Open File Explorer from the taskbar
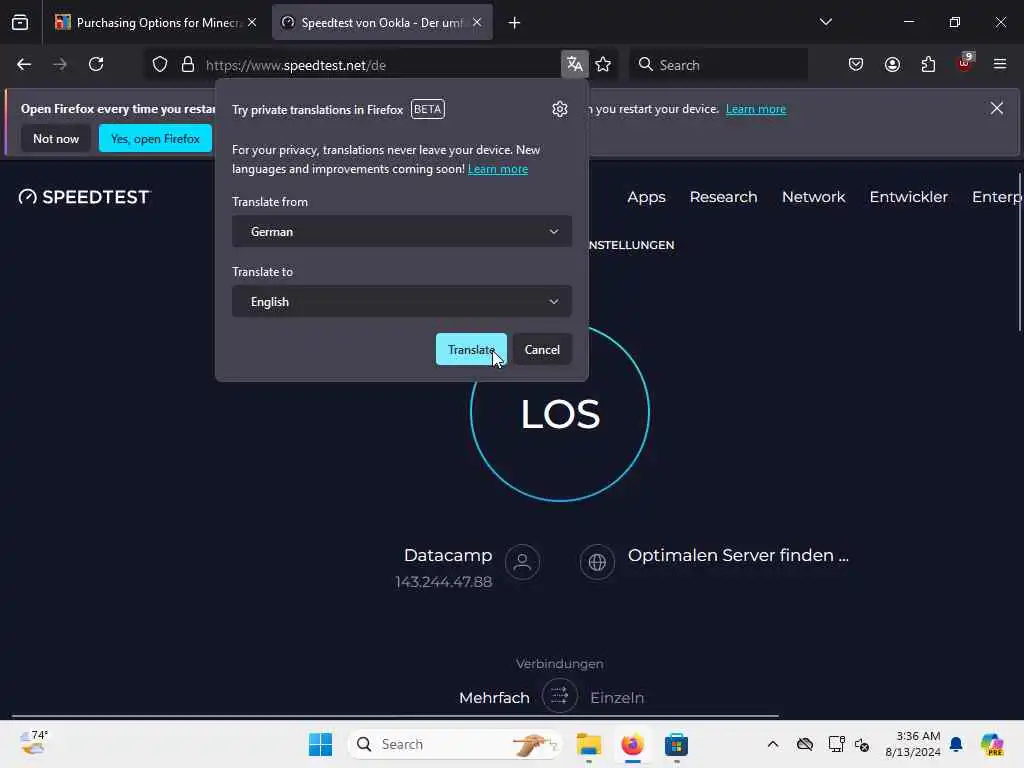The height and width of the screenshot is (768, 1024). pyautogui.click(x=588, y=744)
